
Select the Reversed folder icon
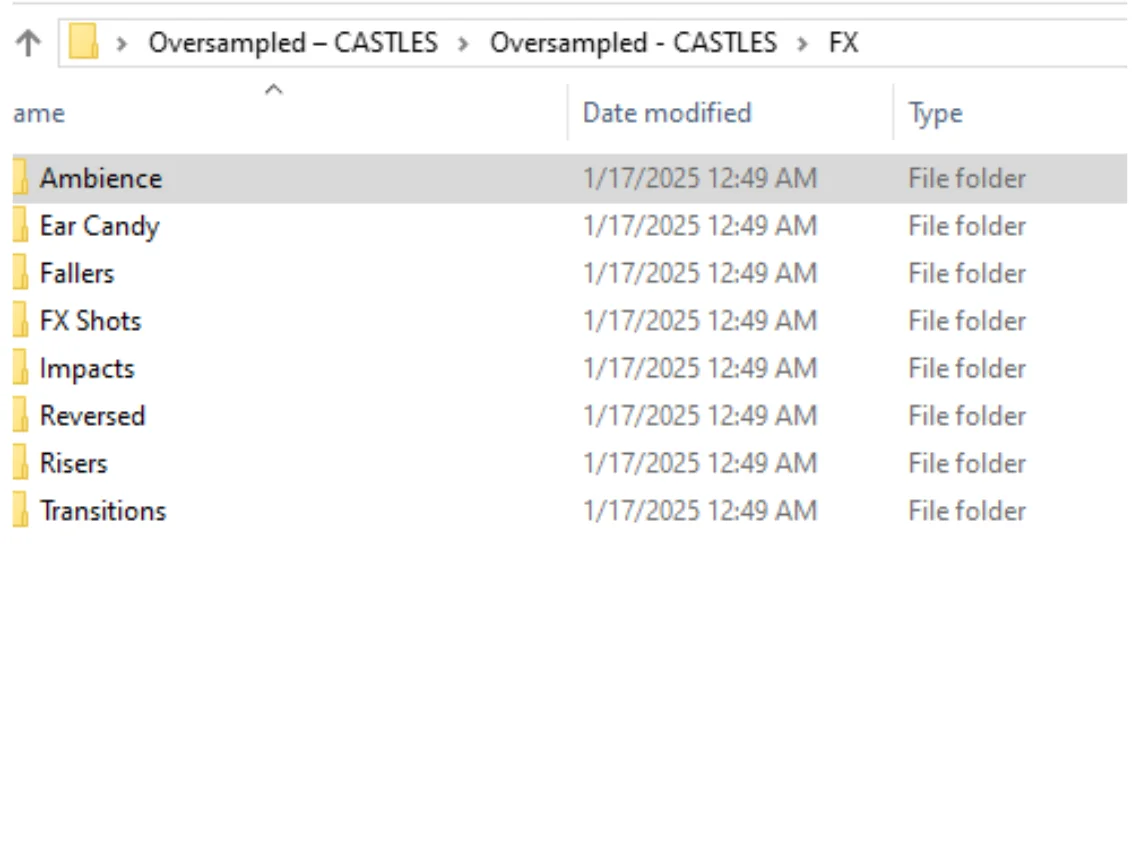[20, 416]
